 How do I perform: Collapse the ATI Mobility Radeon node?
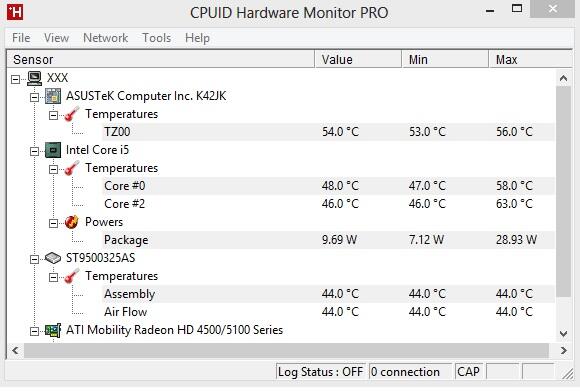click(x=34, y=331)
